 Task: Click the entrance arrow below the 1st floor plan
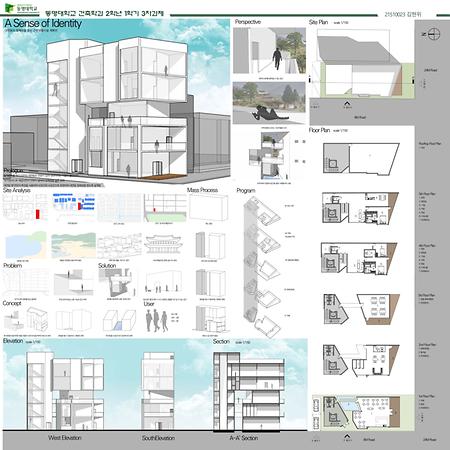click(347, 436)
